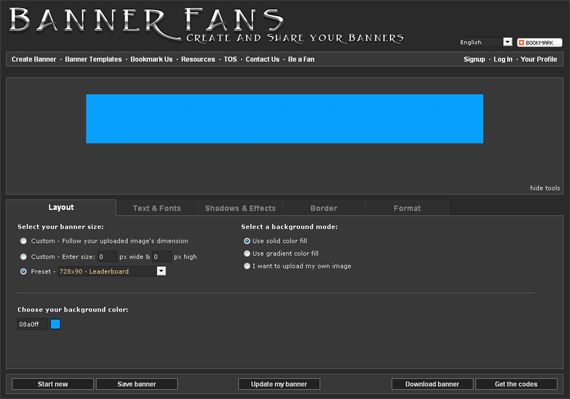Go to the Border tab
Image resolution: width=570 pixels, height=399 pixels.
[324, 208]
